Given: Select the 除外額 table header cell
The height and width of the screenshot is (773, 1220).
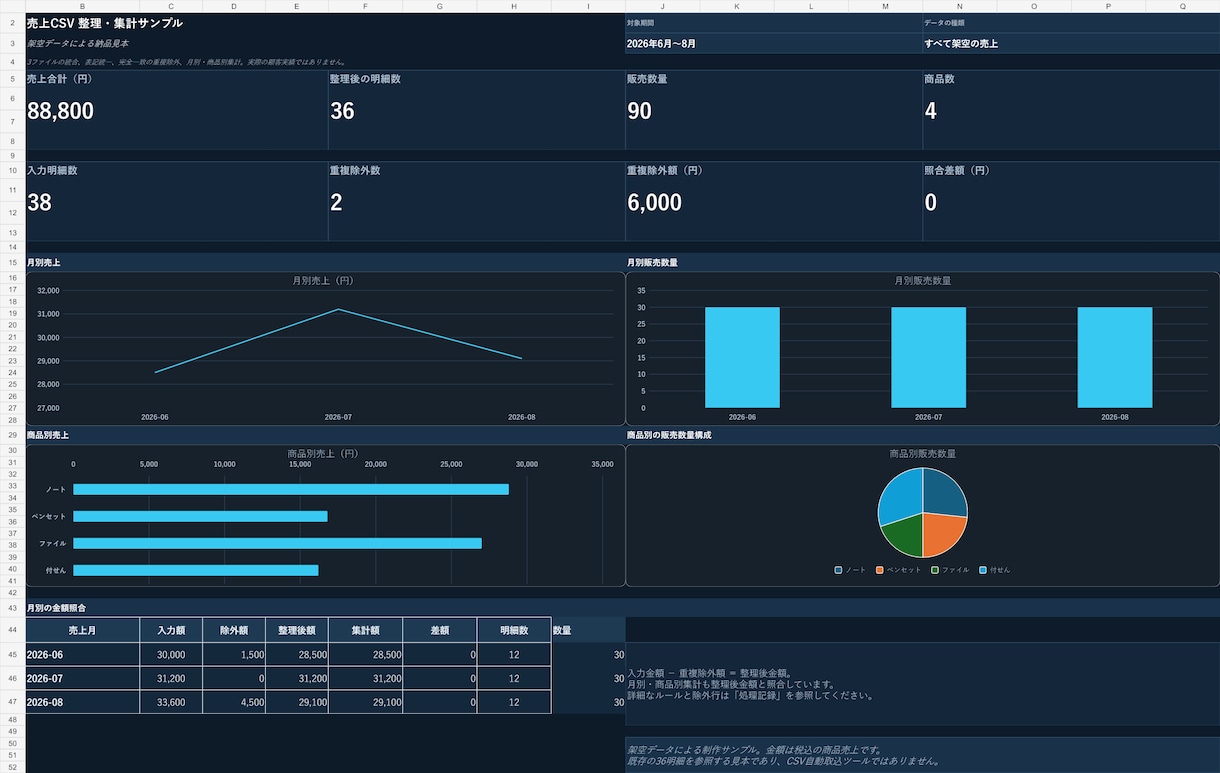Looking at the screenshot, I should click(234, 630).
